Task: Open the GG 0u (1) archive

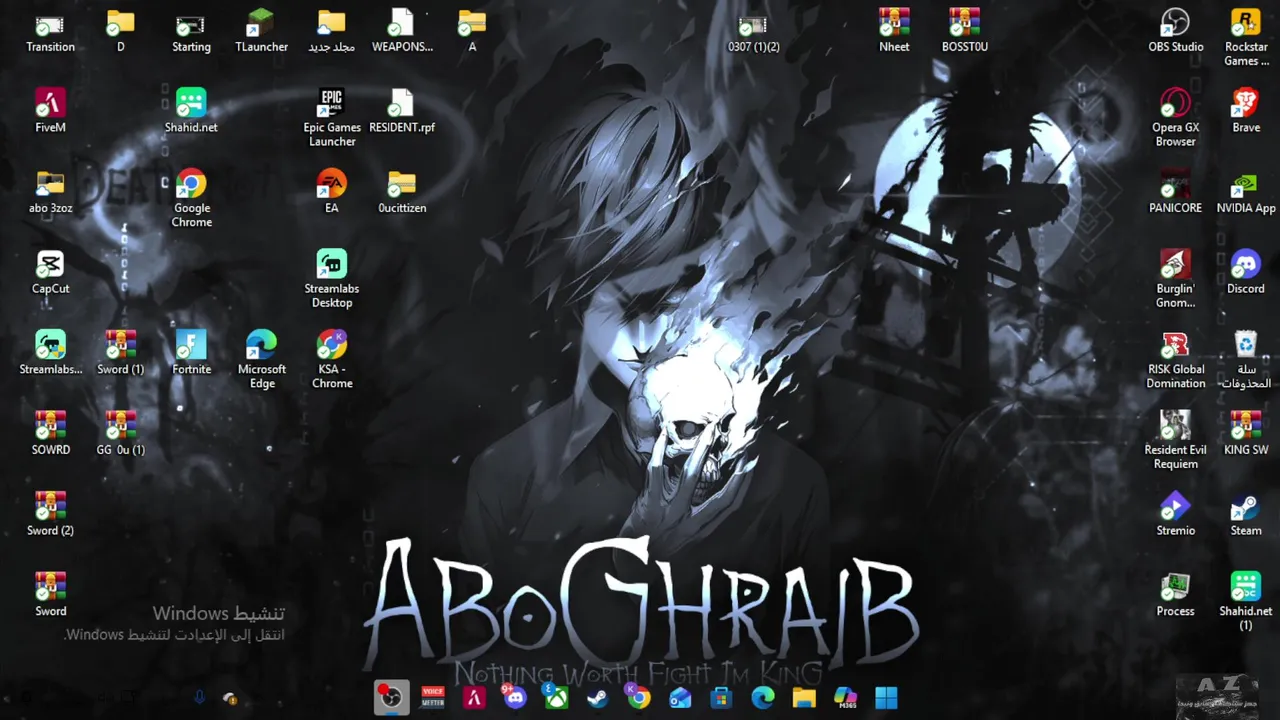Action: pyautogui.click(x=120, y=434)
